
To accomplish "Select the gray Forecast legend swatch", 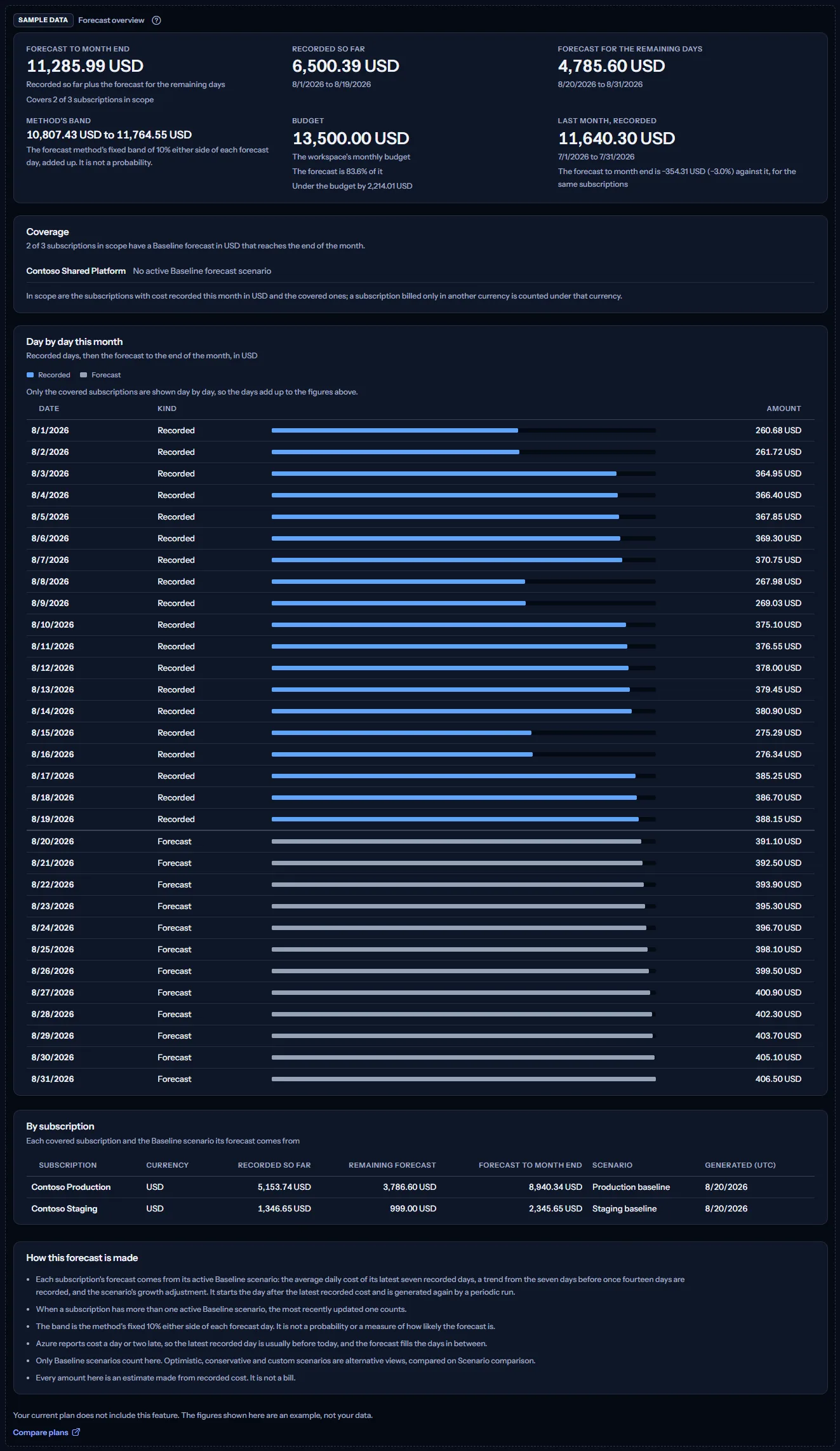I will pyautogui.click(x=83, y=375).
